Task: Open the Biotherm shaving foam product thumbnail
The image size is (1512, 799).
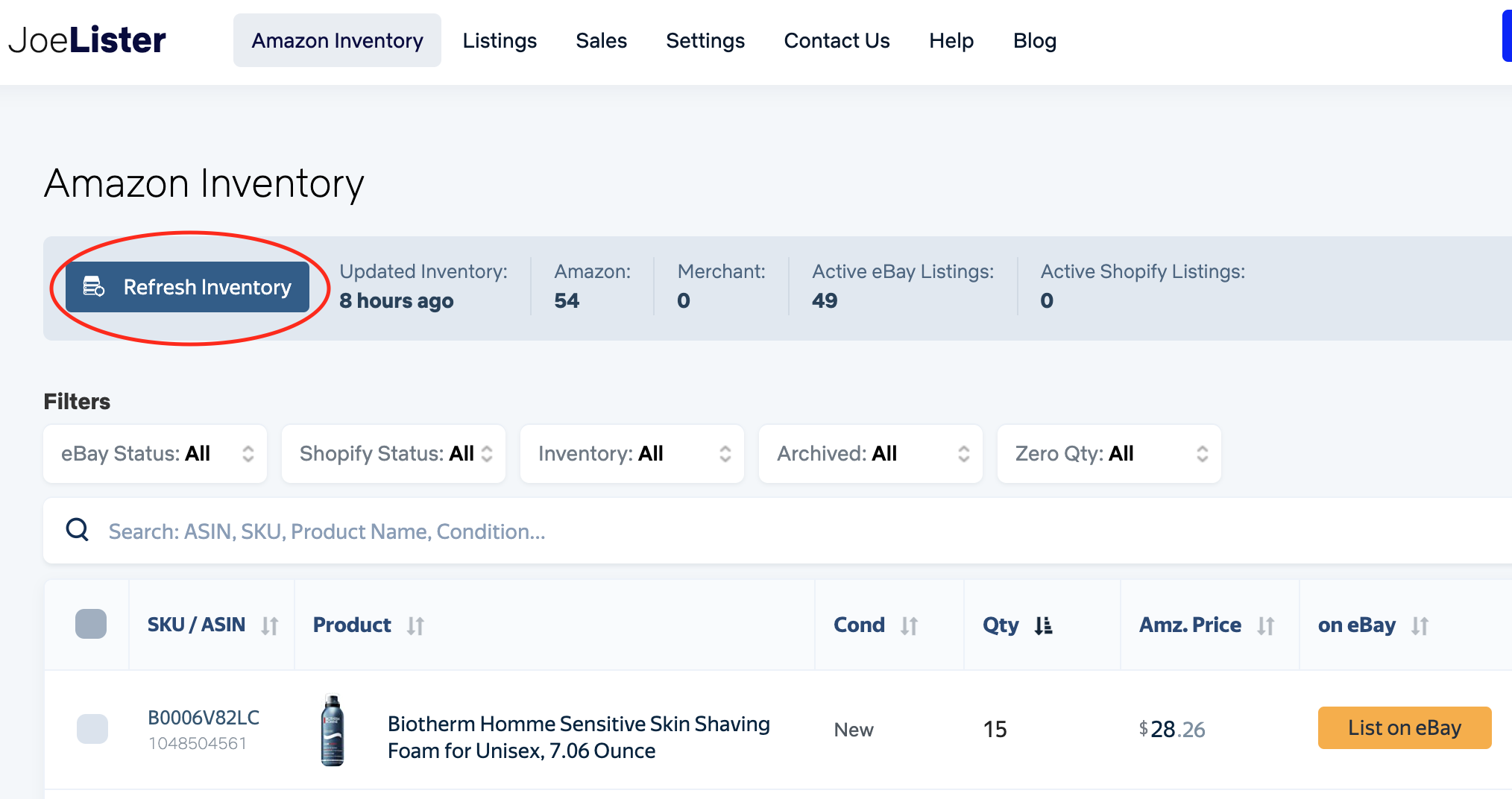Action: [333, 730]
